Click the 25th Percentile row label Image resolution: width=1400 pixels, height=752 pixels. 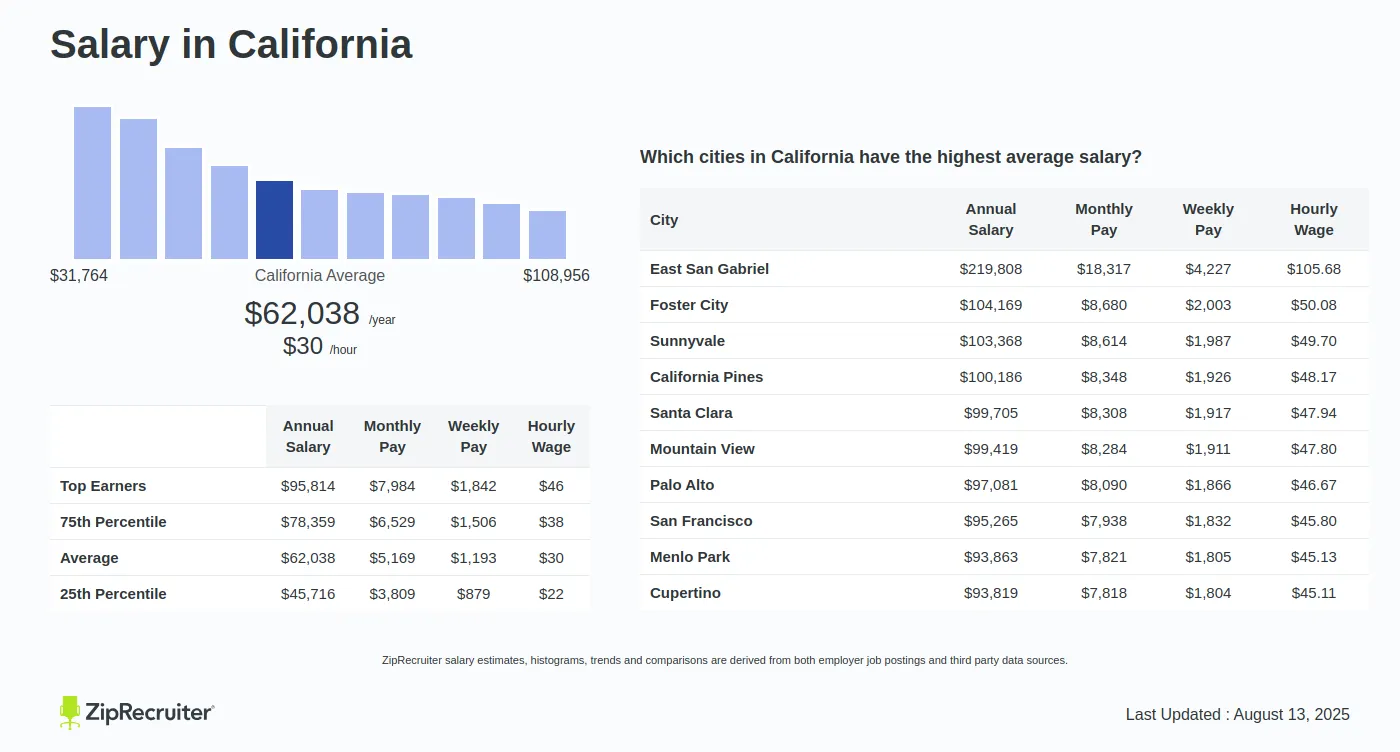[x=113, y=594]
